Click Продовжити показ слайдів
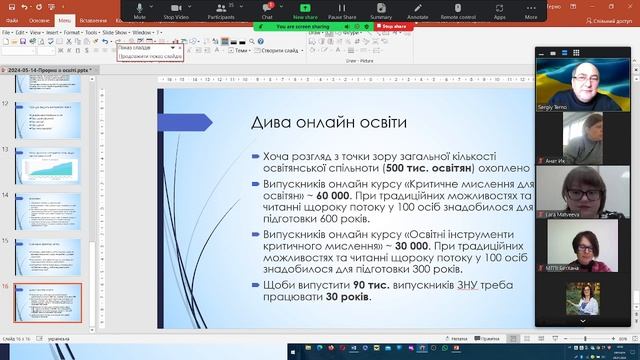This screenshot has height=360, width=640. (150, 56)
